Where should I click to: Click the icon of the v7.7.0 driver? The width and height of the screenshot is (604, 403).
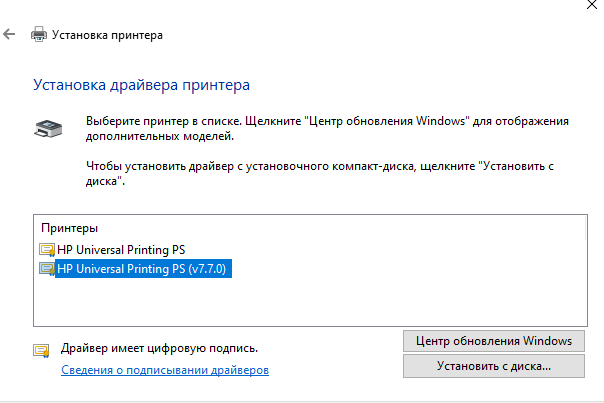pyautogui.click(x=46, y=269)
